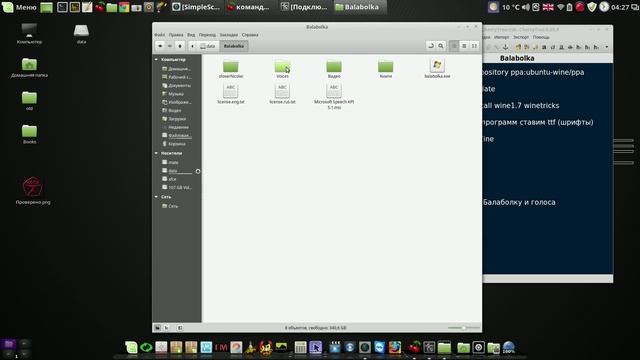
Task: Open Недавние in sidebar
Action: pyautogui.click(x=176, y=127)
